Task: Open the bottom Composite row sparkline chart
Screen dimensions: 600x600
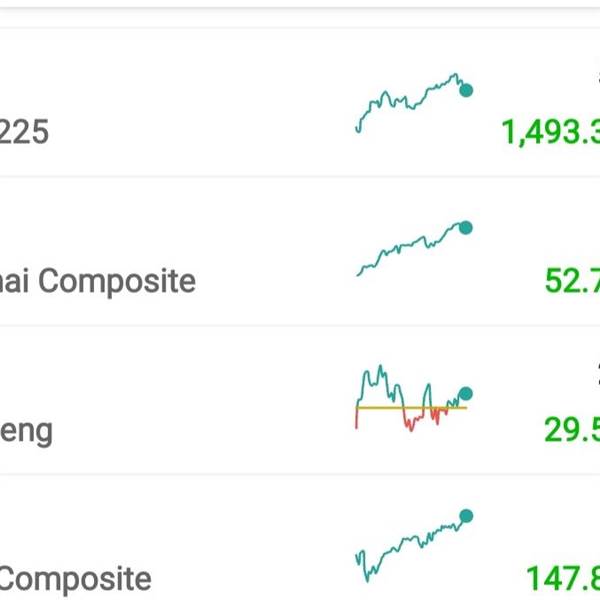Action: tap(410, 548)
